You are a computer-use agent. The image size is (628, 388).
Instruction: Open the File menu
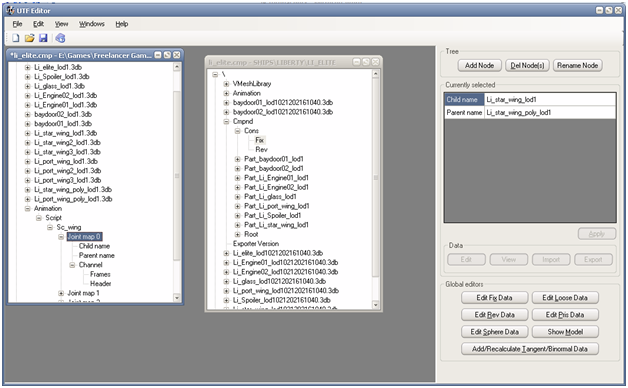(x=17, y=24)
